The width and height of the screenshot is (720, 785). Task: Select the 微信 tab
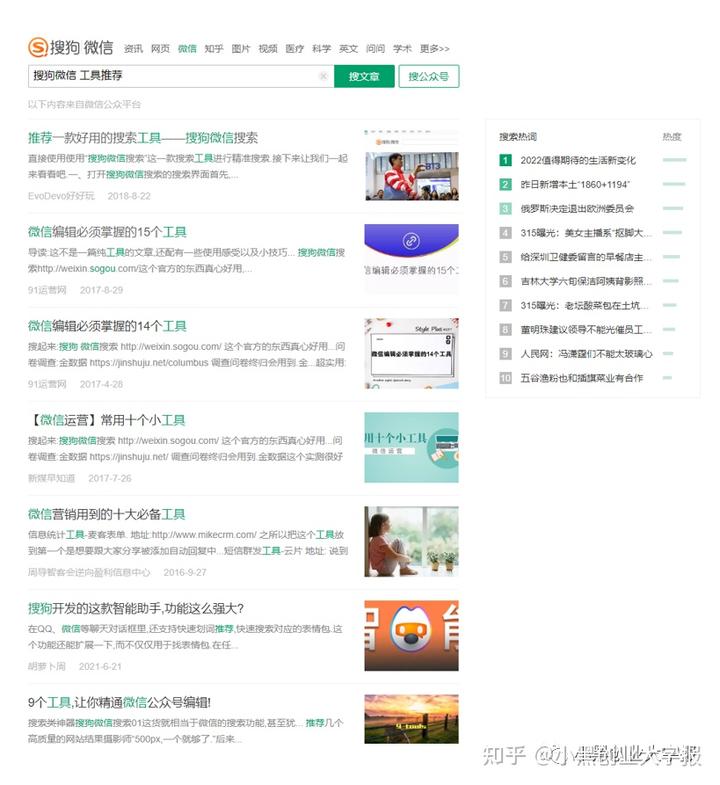point(187,49)
